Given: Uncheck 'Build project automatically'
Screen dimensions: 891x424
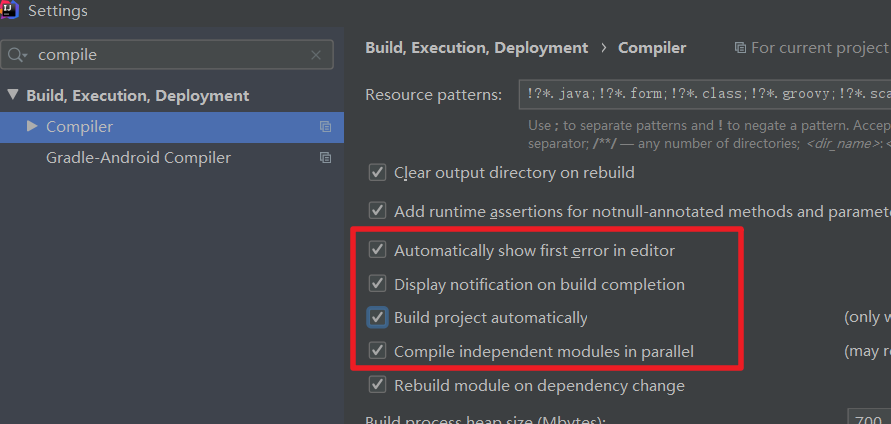Looking at the screenshot, I should click(x=377, y=318).
